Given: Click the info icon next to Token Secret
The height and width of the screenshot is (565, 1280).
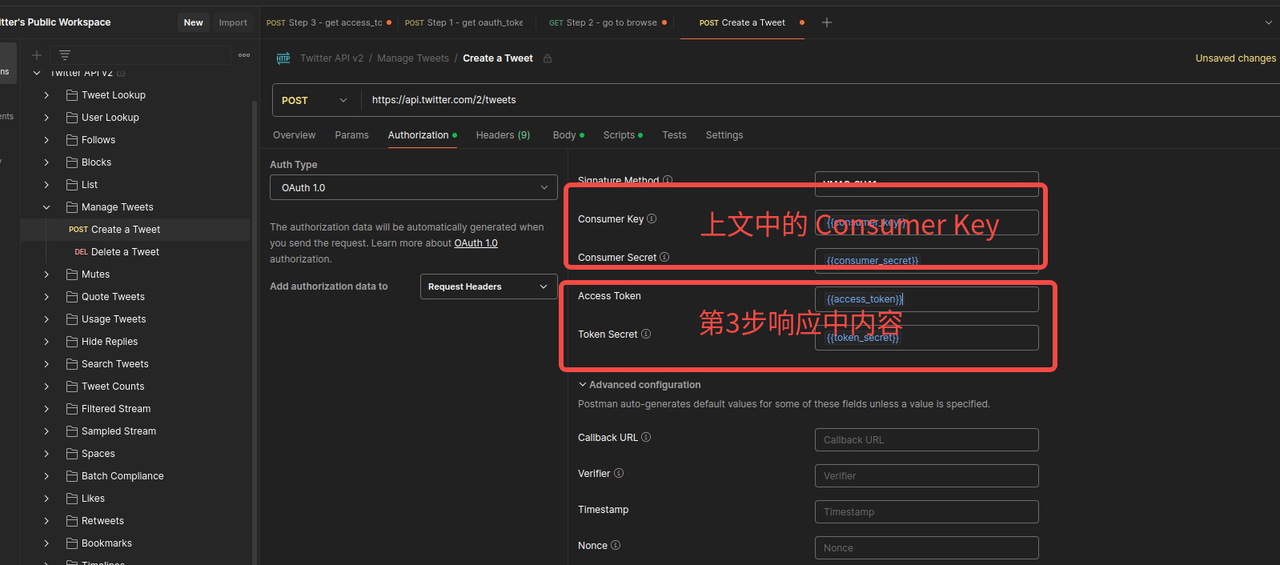Looking at the screenshot, I should pyautogui.click(x=646, y=334).
